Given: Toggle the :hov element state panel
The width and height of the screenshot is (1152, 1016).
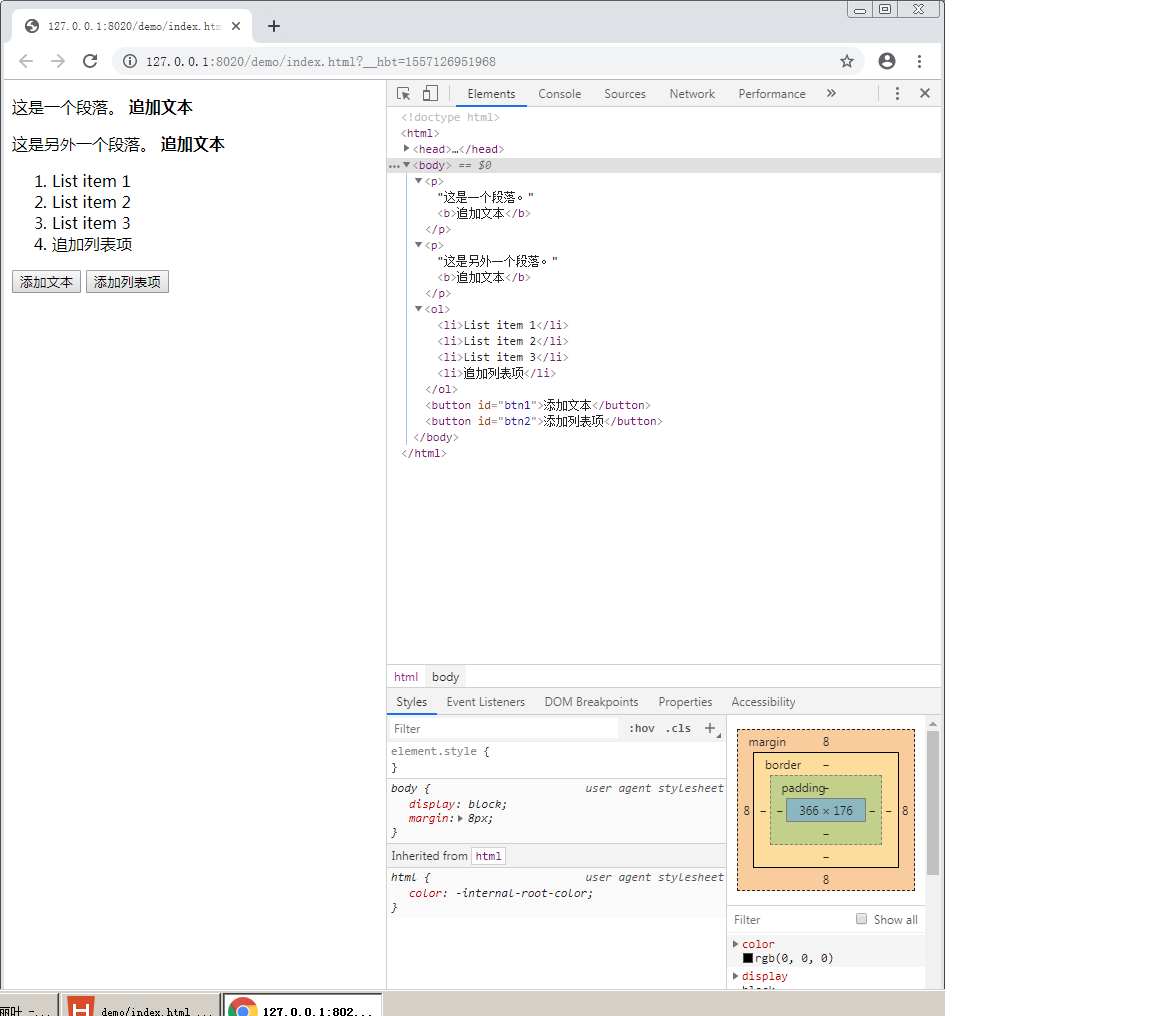Looking at the screenshot, I should [641, 729].
